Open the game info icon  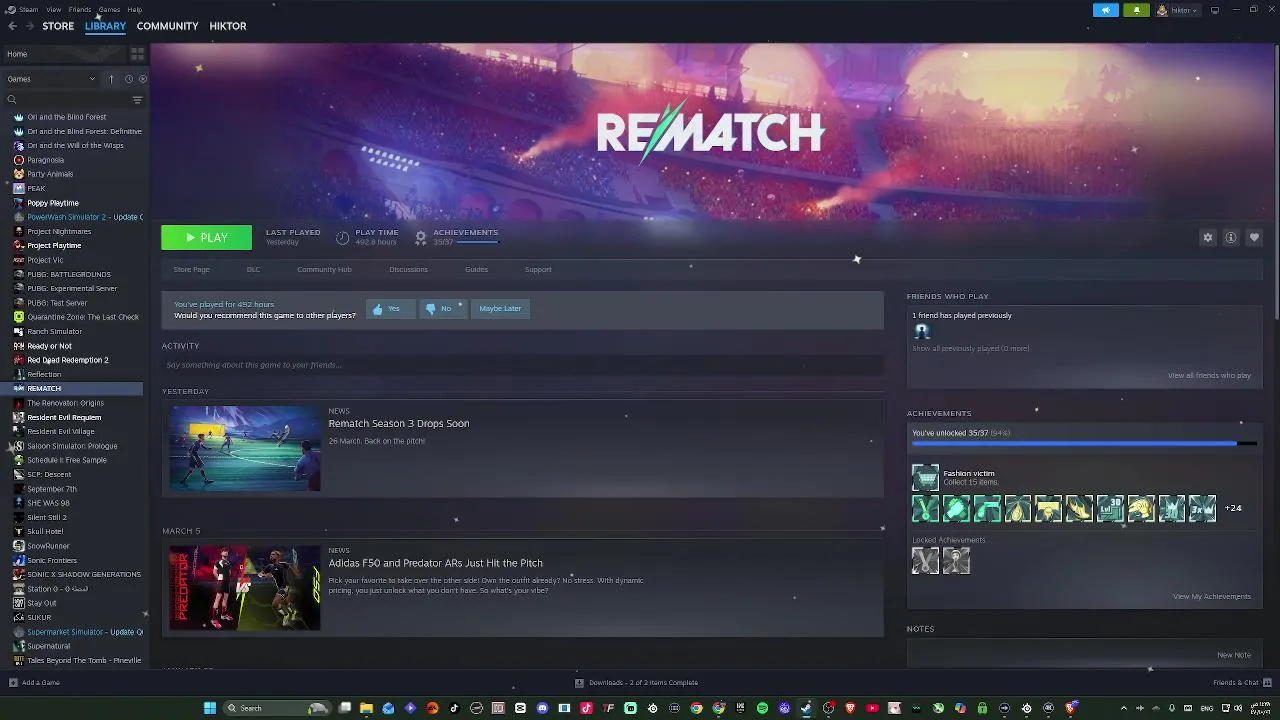(1231, 237)
